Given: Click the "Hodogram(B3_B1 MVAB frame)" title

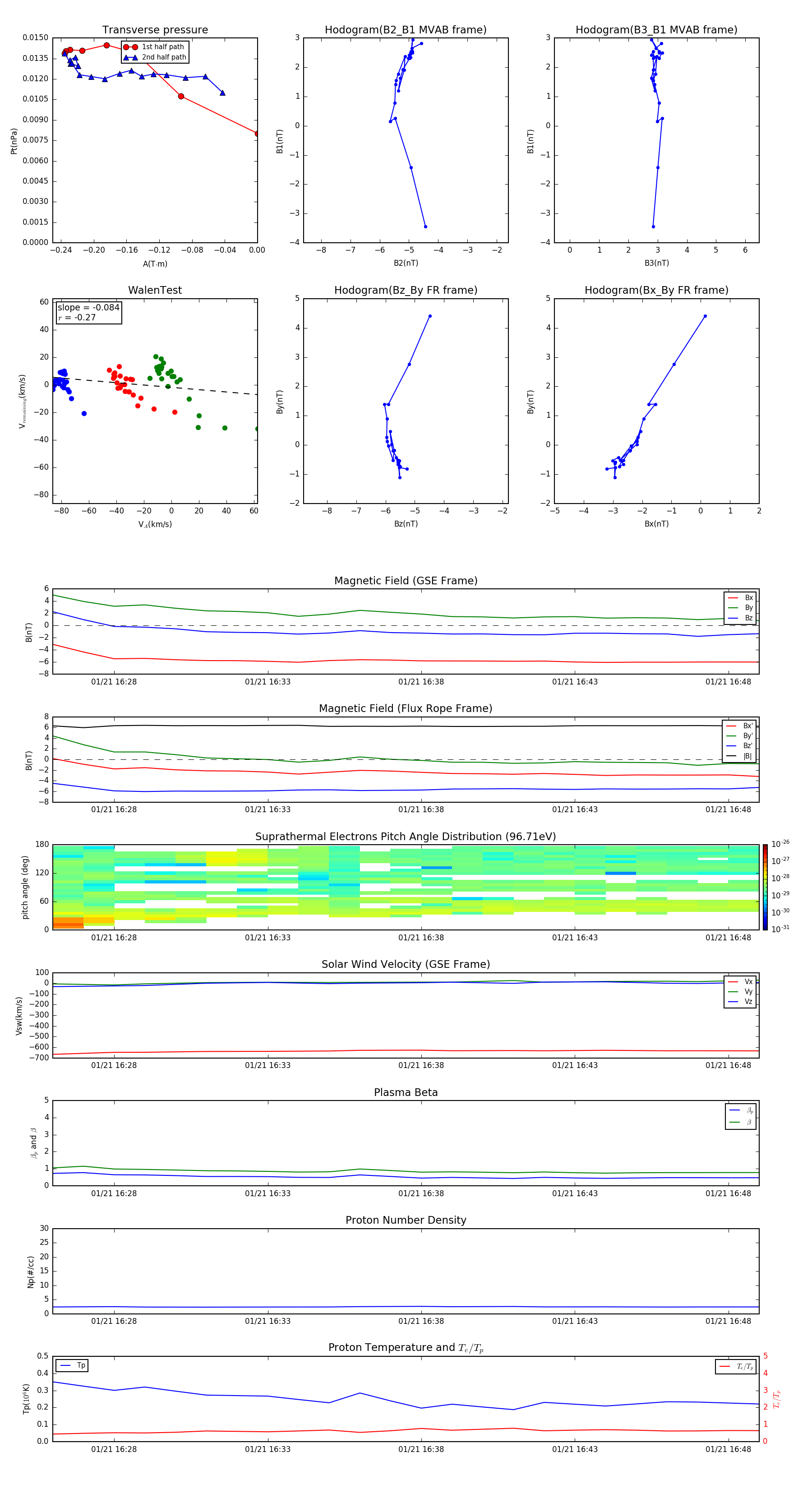Looking at the screenshot, I should [656, 29].
